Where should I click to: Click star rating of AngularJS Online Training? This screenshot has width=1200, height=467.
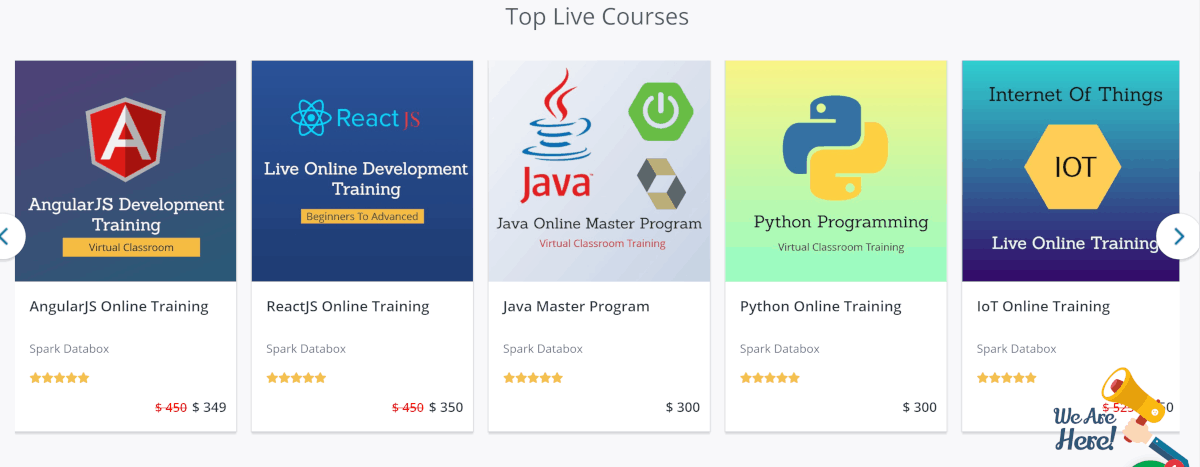(x=60, y=378)
